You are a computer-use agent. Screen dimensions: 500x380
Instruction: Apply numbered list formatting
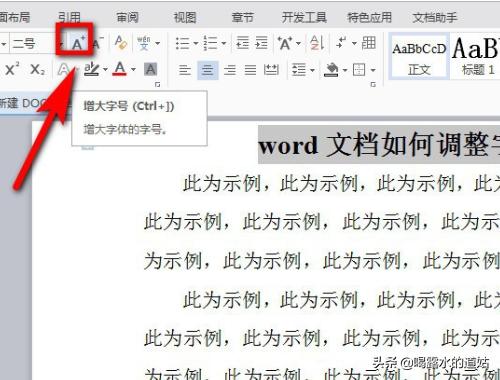(x=210, y=43)
